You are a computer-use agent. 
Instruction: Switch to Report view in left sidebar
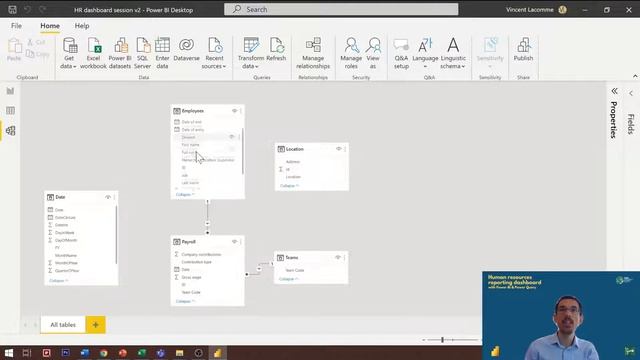click(x=11, y=91)
